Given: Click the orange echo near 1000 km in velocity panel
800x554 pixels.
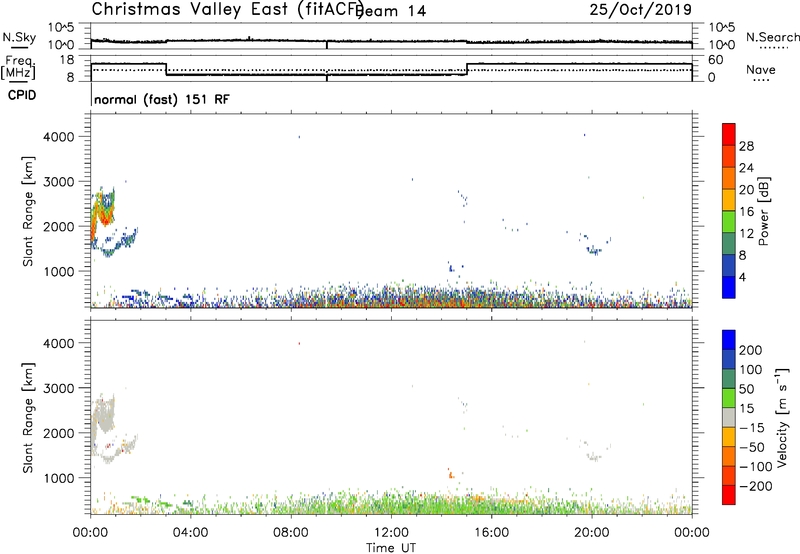Looking at the screenshot, I should click(451, 474).
